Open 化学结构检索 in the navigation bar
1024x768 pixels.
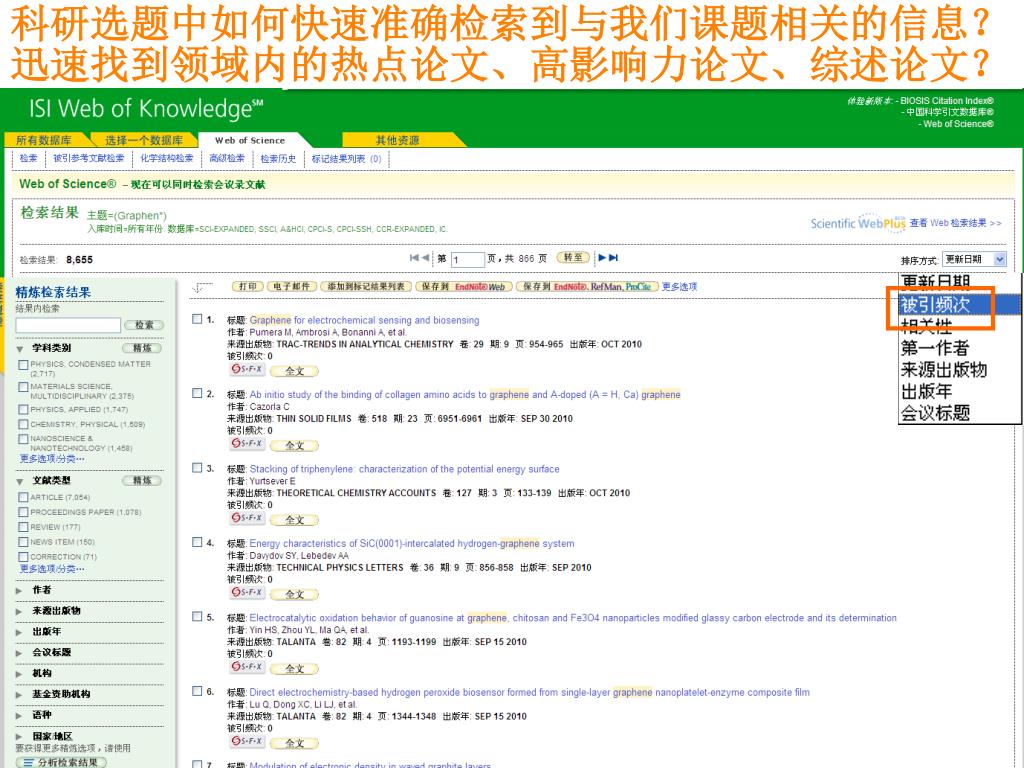click(x=167, y=158)
